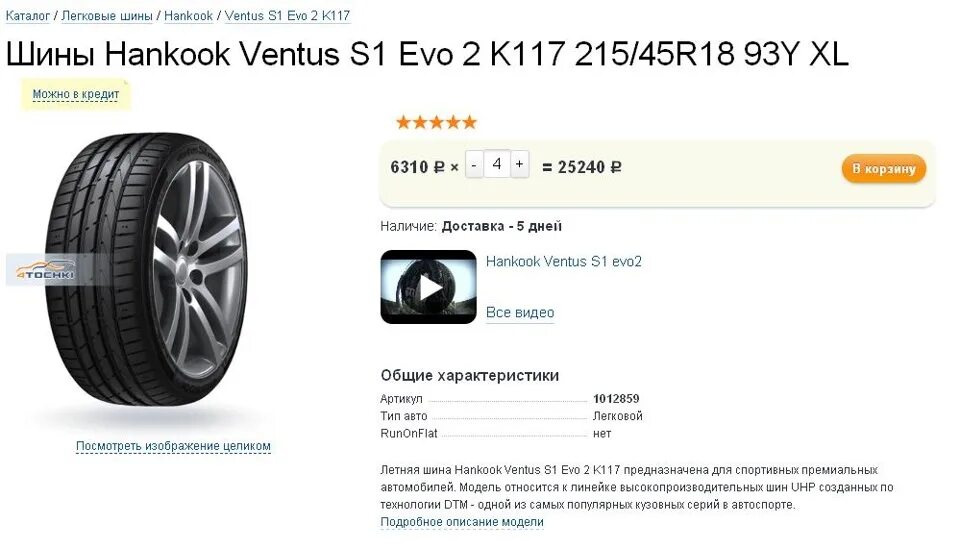The image size is (960, 549).
Task: Click the five-star rating
Action: [x=436, y=122]
